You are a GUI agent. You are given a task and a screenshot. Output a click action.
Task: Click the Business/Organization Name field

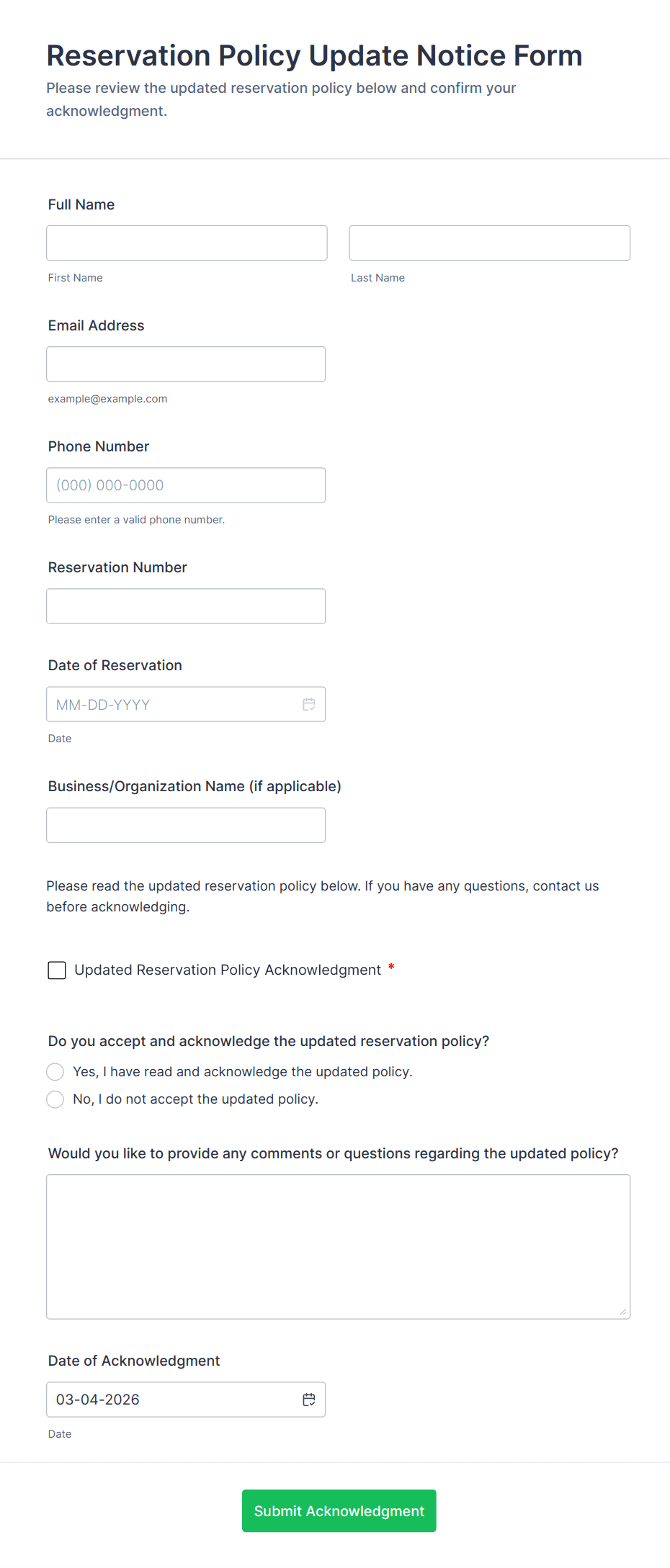pyautogui.click(x=186, y=825)
